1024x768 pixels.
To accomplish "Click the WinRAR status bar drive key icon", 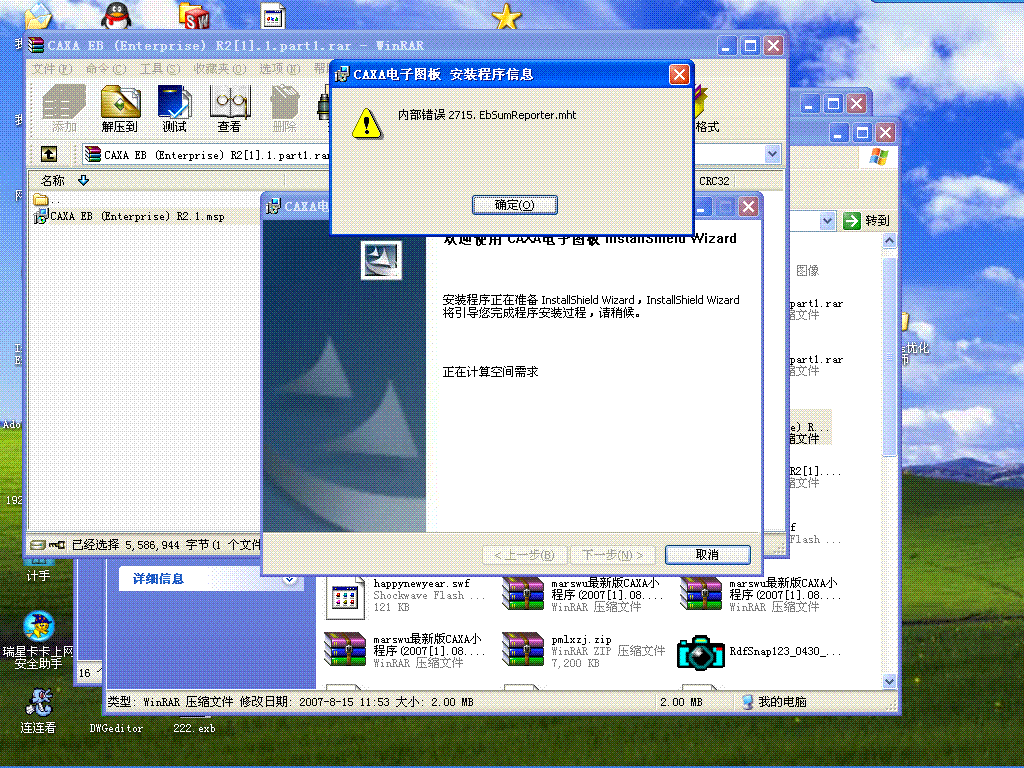I will coord(48,545).
